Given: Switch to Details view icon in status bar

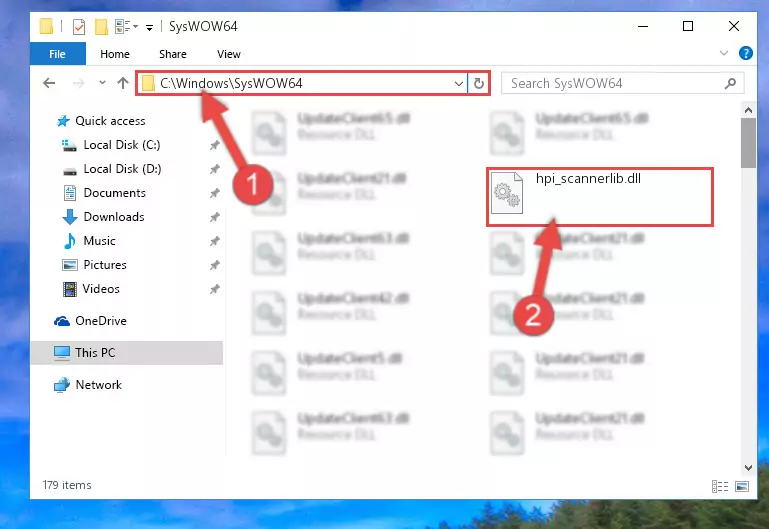Looking at the screenshot, I should (720, 486).
